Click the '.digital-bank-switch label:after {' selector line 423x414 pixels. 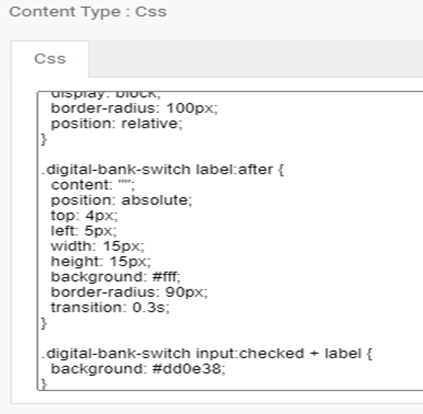(163, 169)
